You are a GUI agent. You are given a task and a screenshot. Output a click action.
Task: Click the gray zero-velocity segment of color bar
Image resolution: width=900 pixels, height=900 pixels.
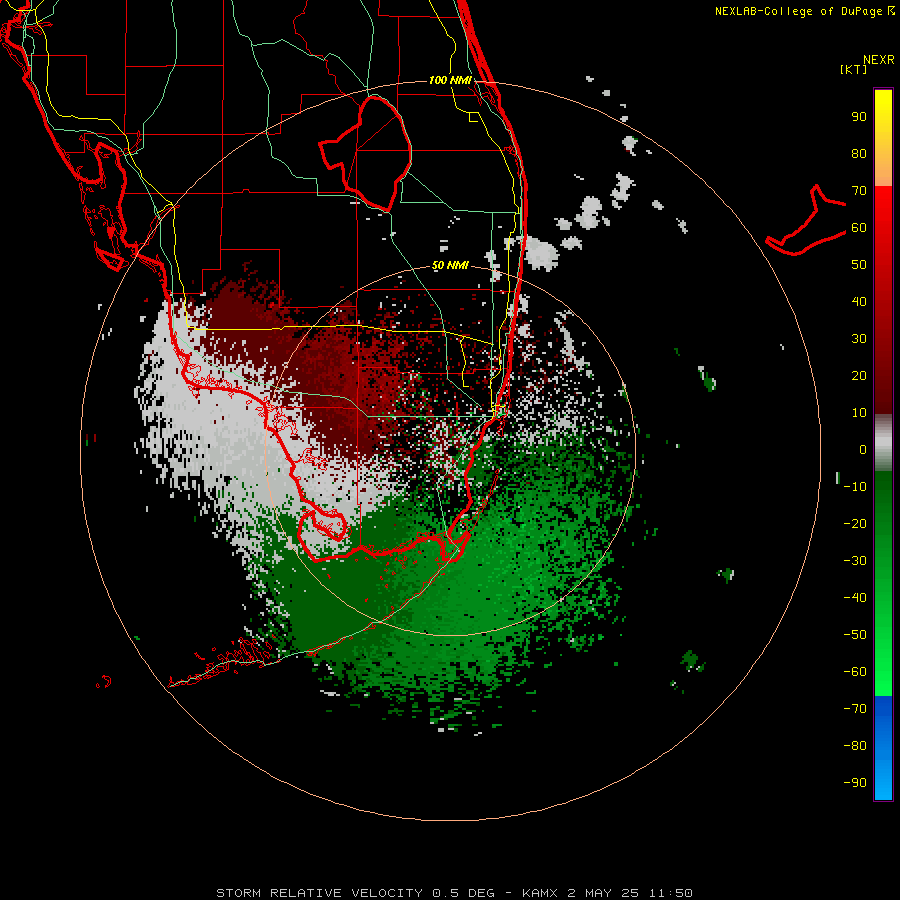click(883, 443)
